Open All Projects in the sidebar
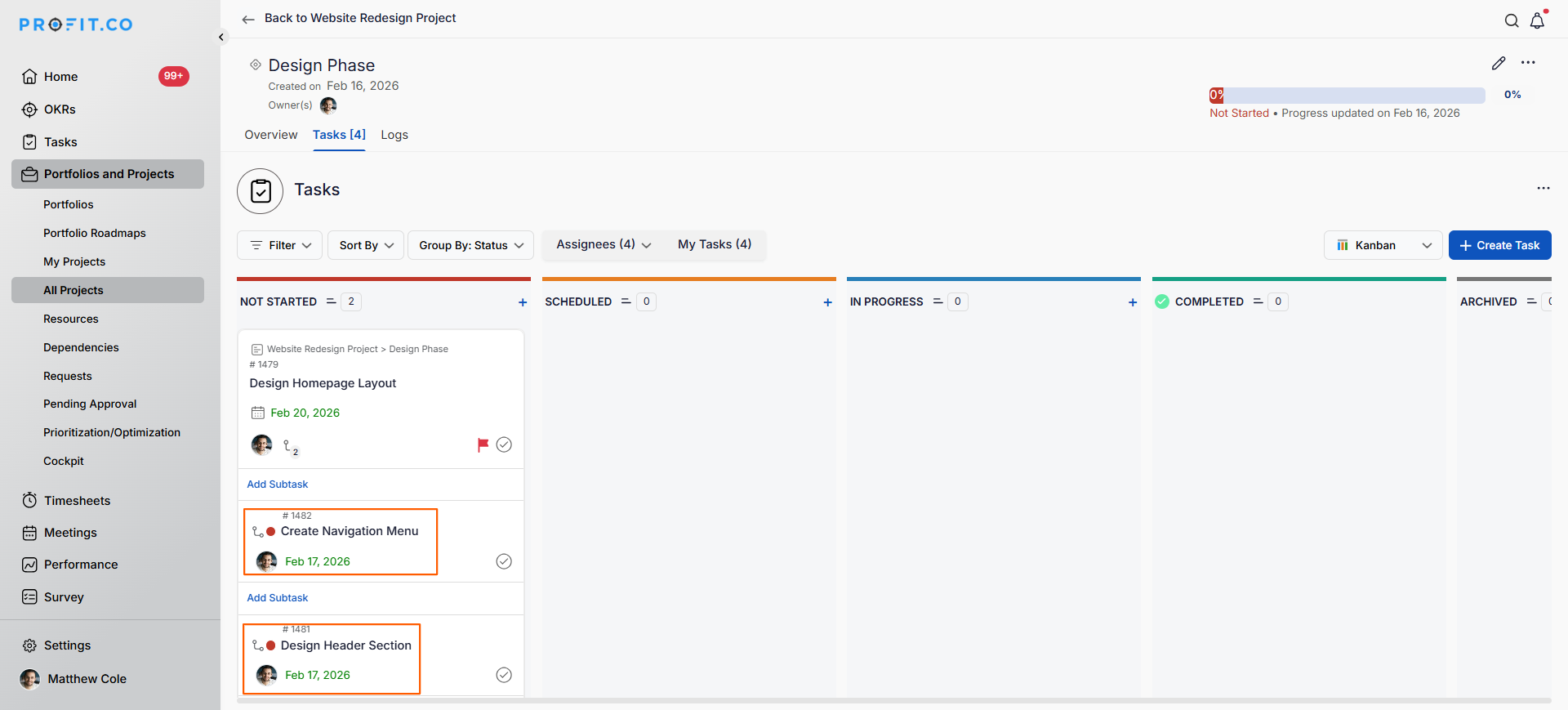Screen dimensions: 1568x710 pyautogui.click(x=108, y=290)
